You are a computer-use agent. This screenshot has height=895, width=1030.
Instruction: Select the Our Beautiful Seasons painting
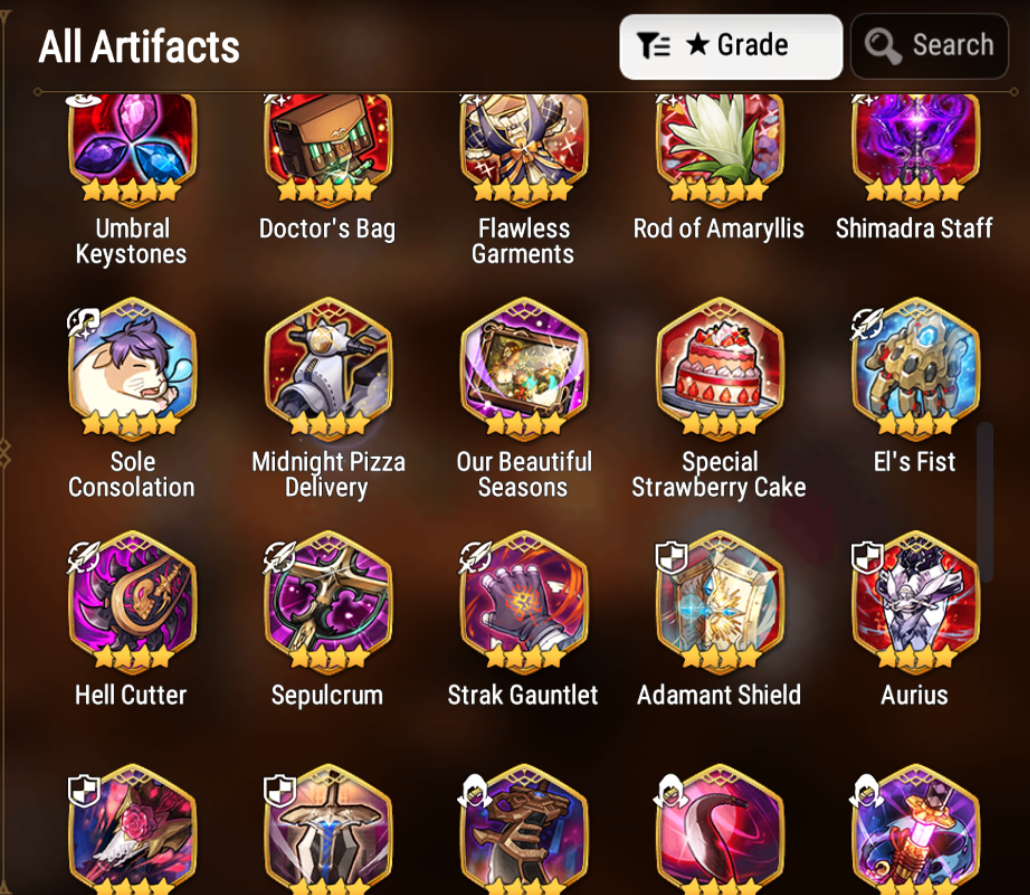(x=524, y=368)
